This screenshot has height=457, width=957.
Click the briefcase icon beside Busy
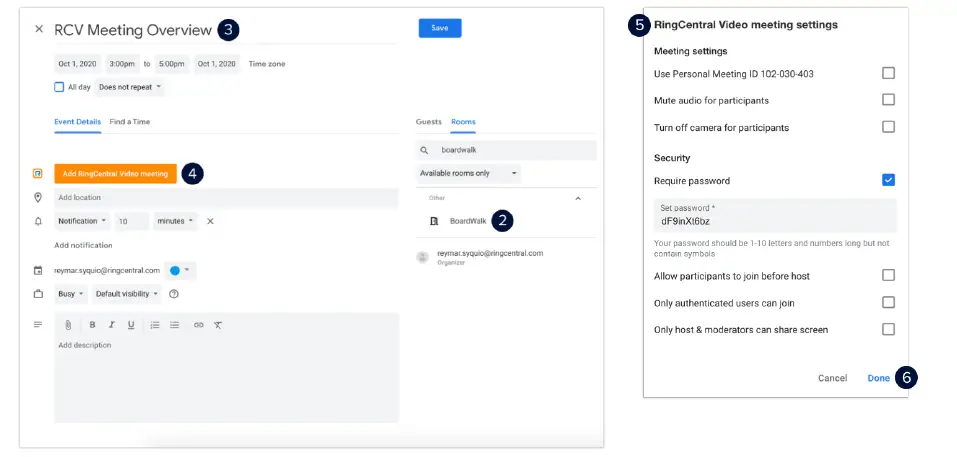pyautogui.click(x=38, y=294)
